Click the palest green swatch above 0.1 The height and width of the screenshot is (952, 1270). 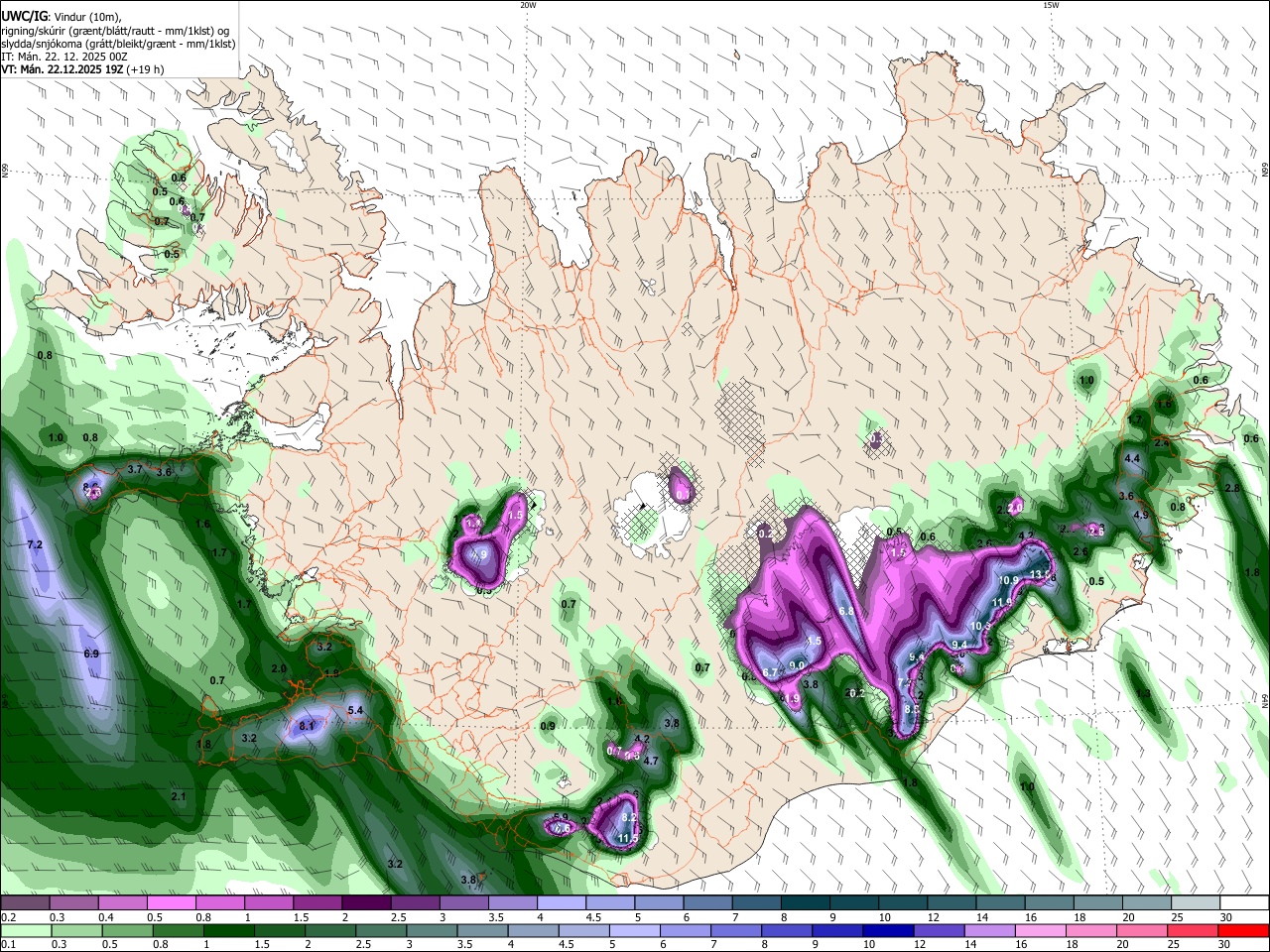click(x=25, y=930)
